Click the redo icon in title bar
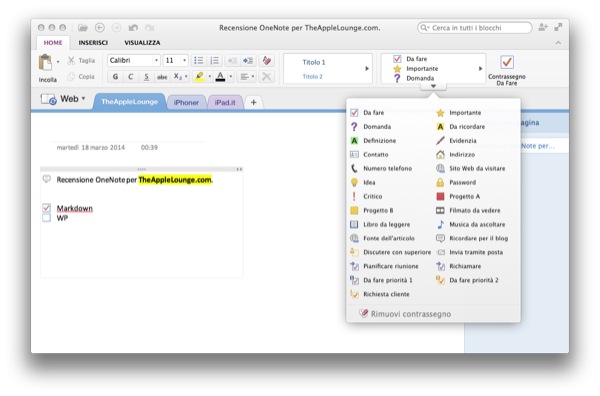 pos(150,28)
